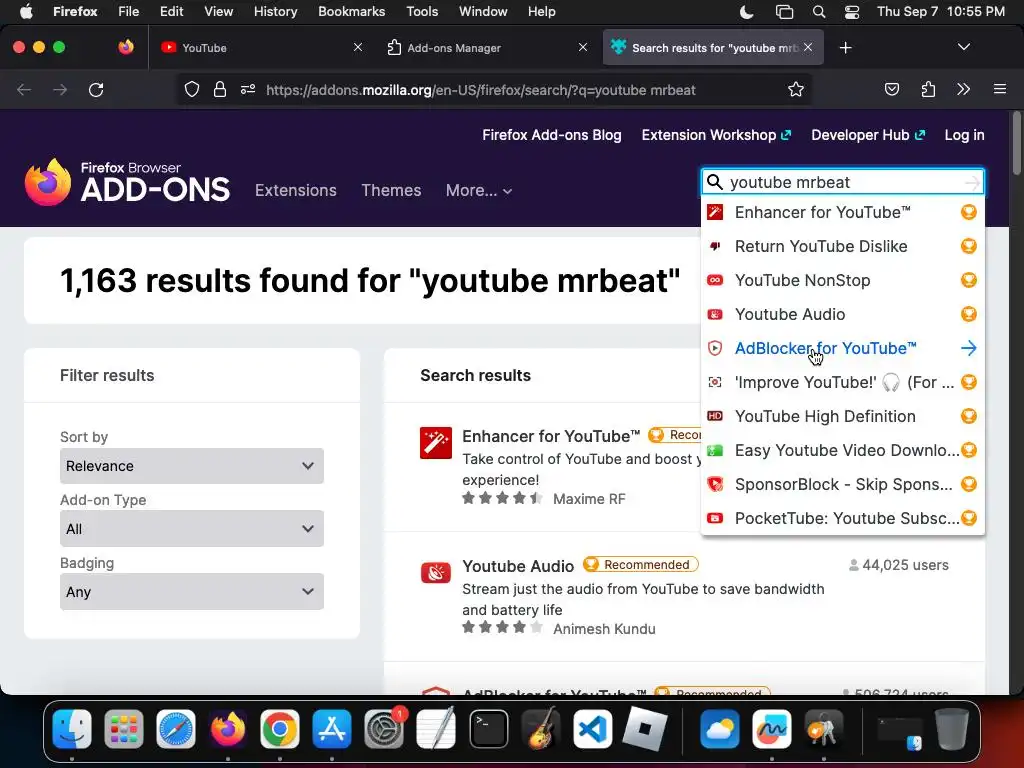Image resolution: width=1024 pixels, height=768 pixels.
Task: Click Youtube Audio result icon
Action: pos(436,573)
